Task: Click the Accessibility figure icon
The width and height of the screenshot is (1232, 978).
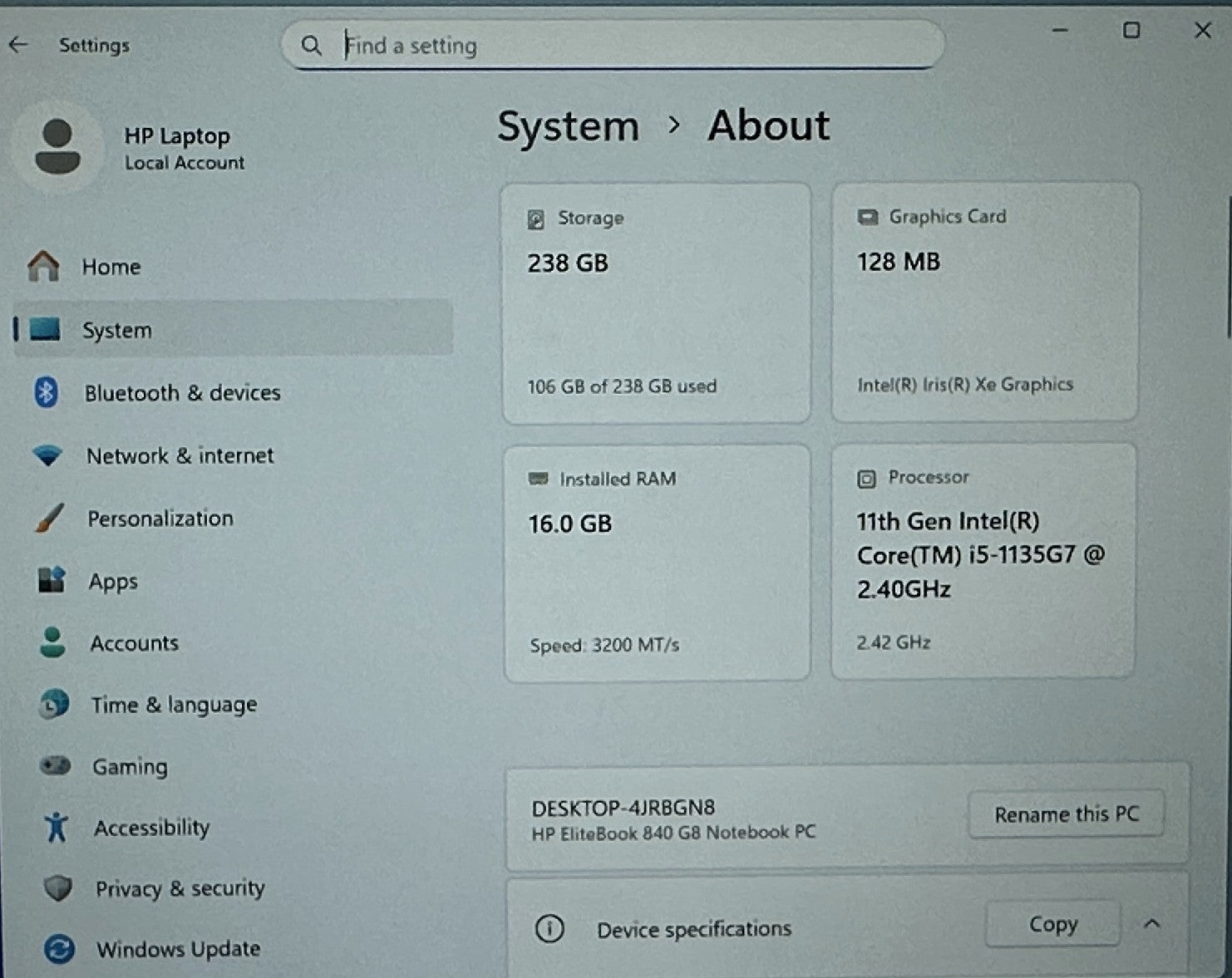Action: pyautogui.click(x=57, y=828)
